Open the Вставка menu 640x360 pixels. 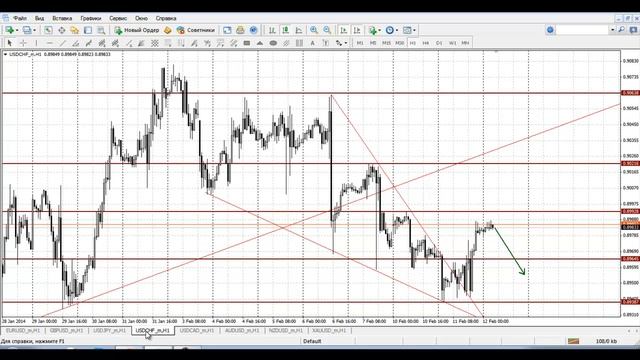62,18
